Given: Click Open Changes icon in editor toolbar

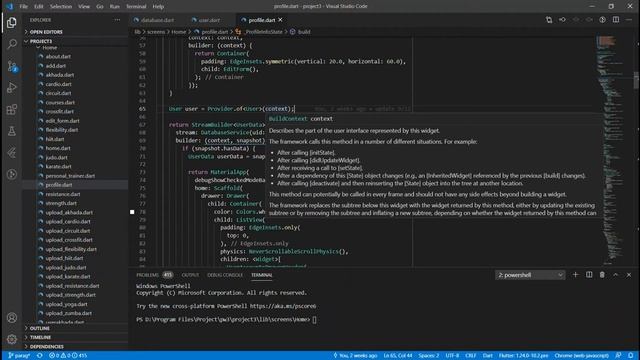Looking at the screenshot, I should [549, 20].
